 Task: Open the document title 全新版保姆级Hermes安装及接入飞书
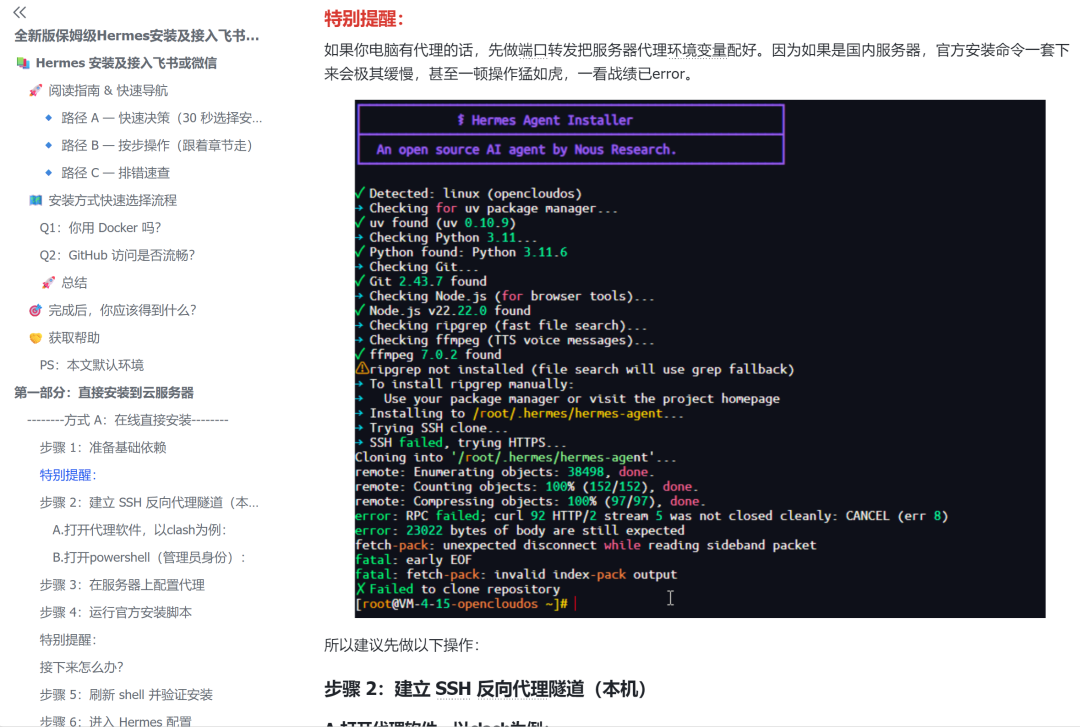136,36
